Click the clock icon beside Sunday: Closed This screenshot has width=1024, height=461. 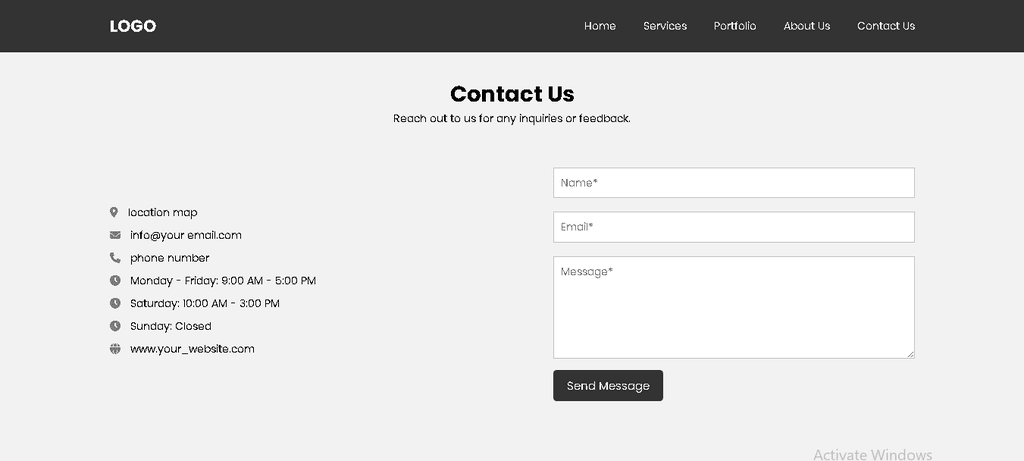click(115, 326)
